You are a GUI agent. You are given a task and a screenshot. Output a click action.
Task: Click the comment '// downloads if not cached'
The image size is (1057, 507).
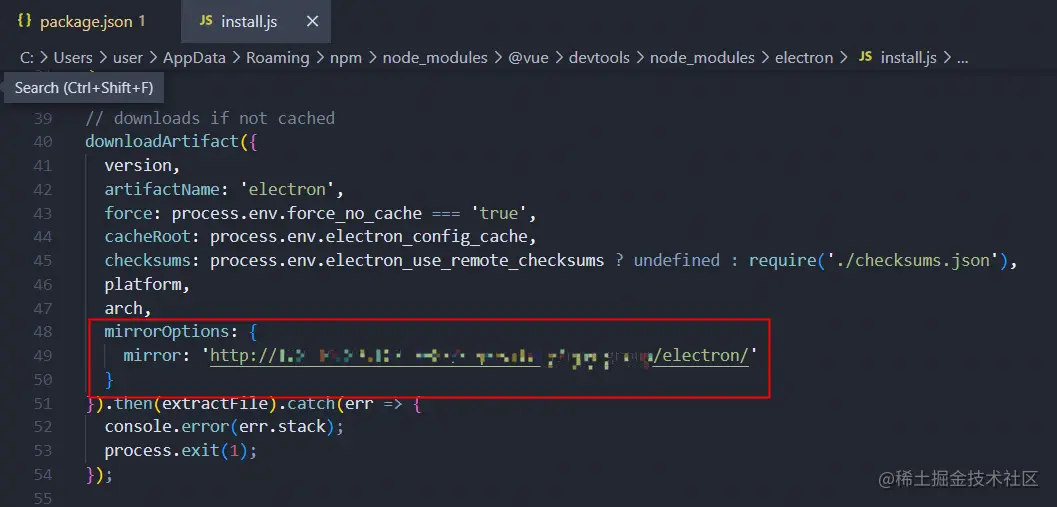click(210, 118)
